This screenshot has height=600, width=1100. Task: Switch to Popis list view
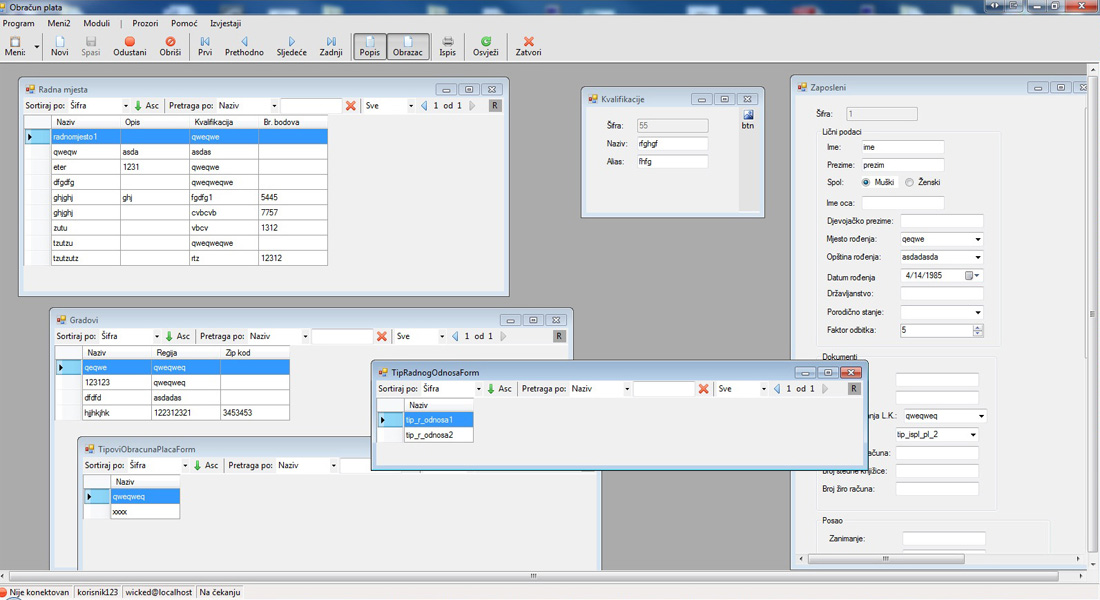click(370, 46)
